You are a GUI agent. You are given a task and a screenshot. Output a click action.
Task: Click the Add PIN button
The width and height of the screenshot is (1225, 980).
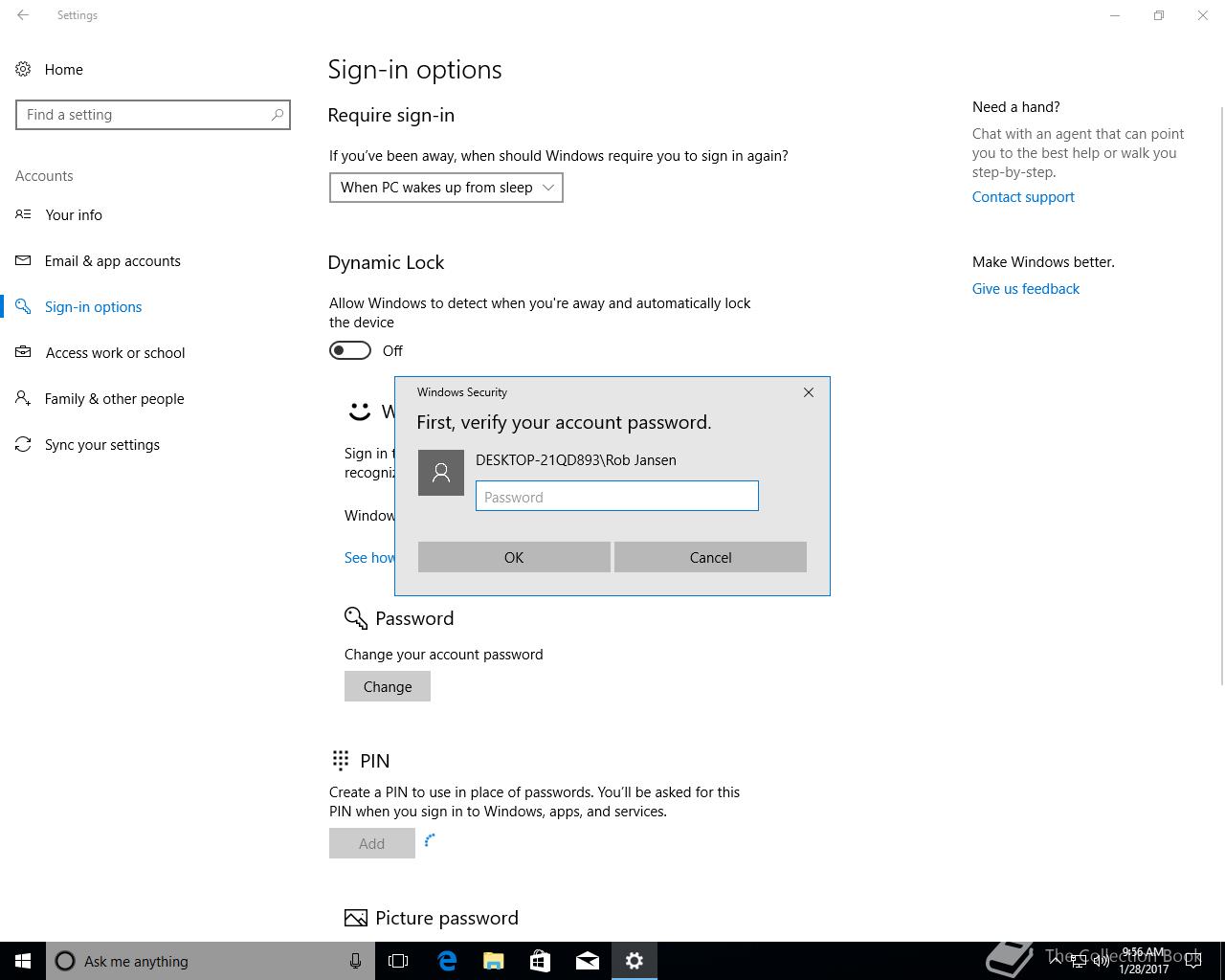click(x=372, y=843)
